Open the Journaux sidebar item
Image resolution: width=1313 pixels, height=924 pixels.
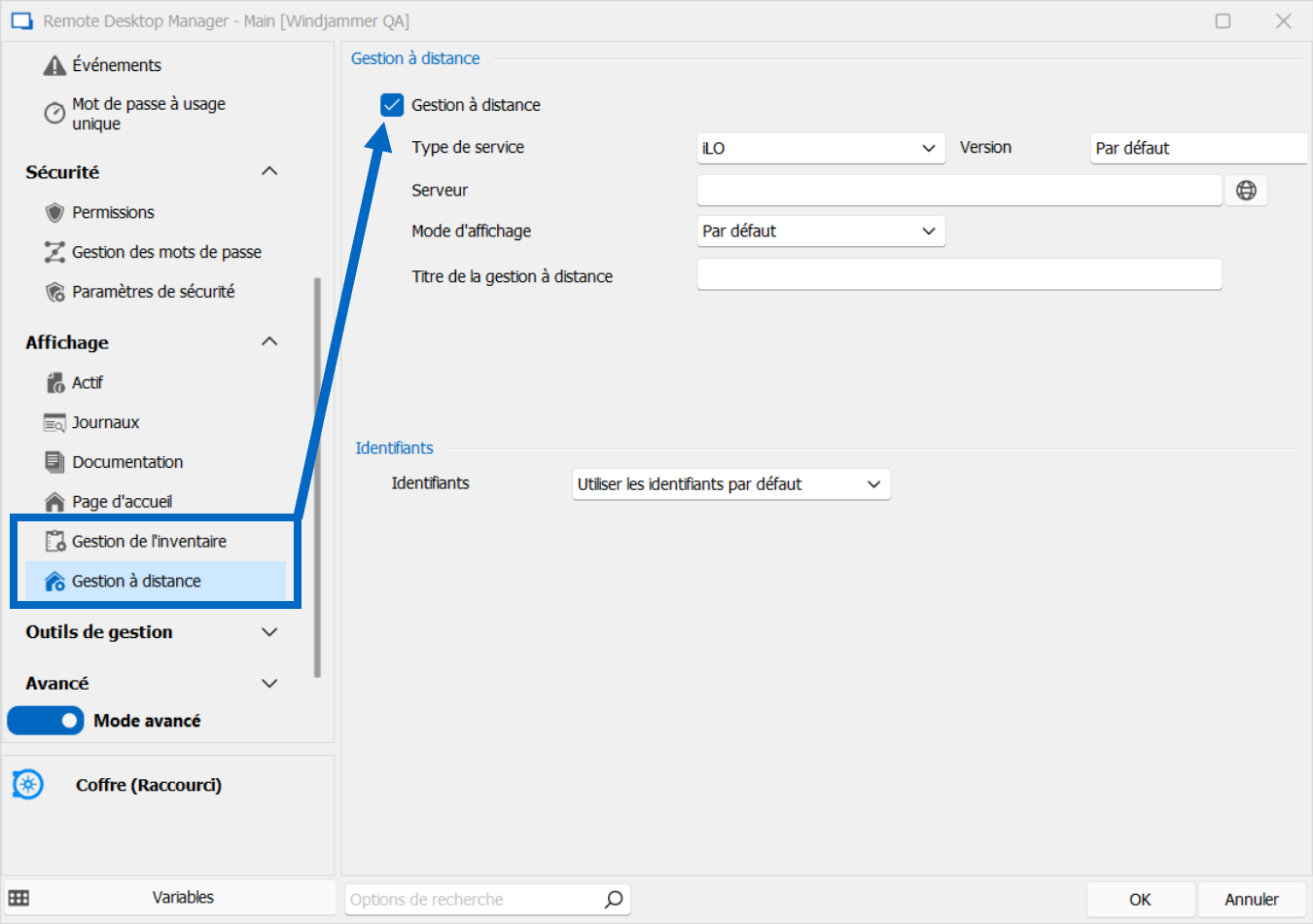point(105,423)
